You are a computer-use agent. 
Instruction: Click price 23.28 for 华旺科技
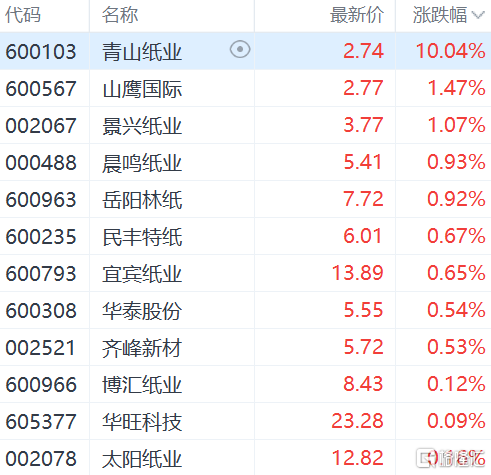tap(358, 421)
